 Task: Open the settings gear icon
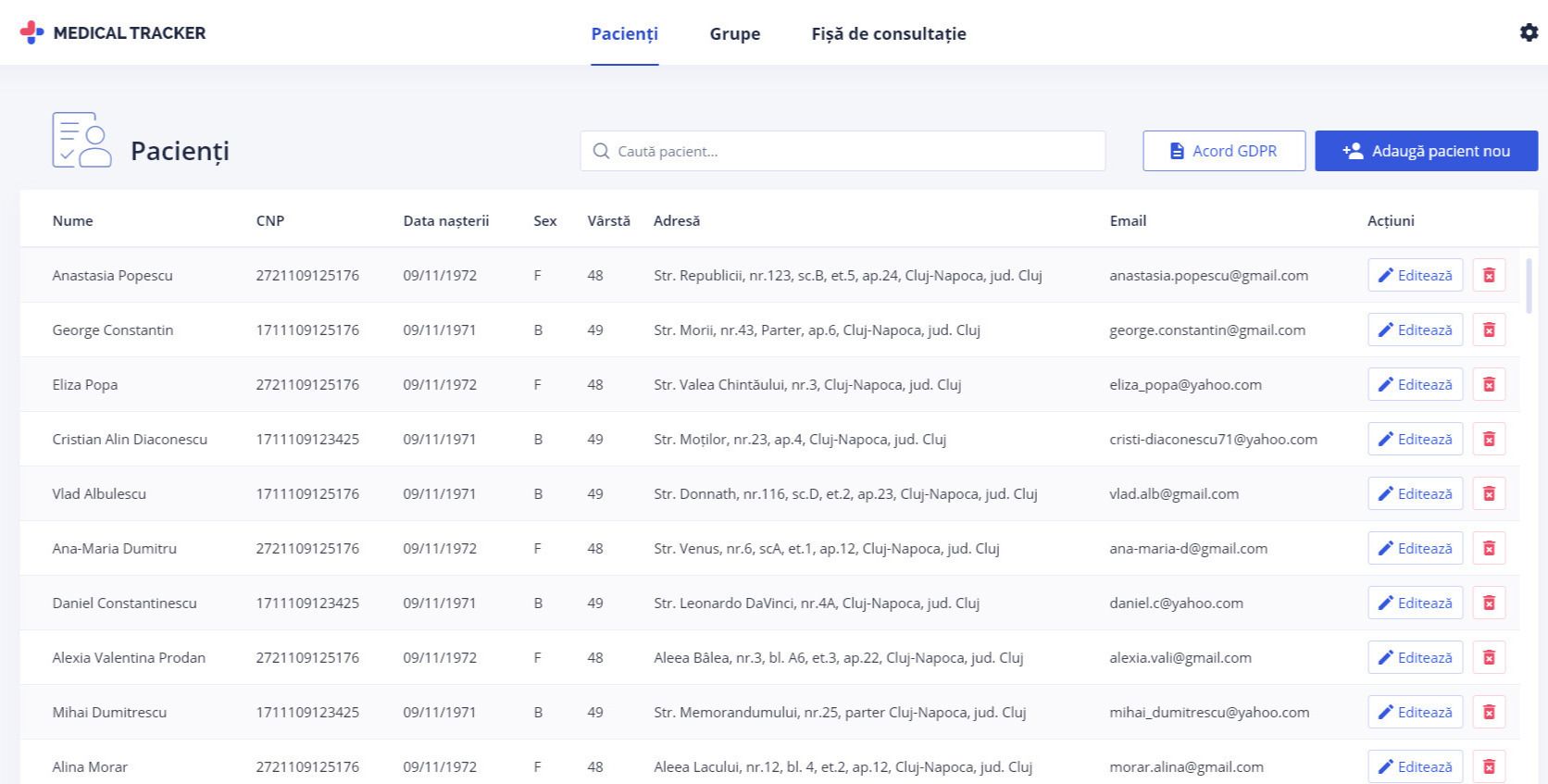(1529, 32)
